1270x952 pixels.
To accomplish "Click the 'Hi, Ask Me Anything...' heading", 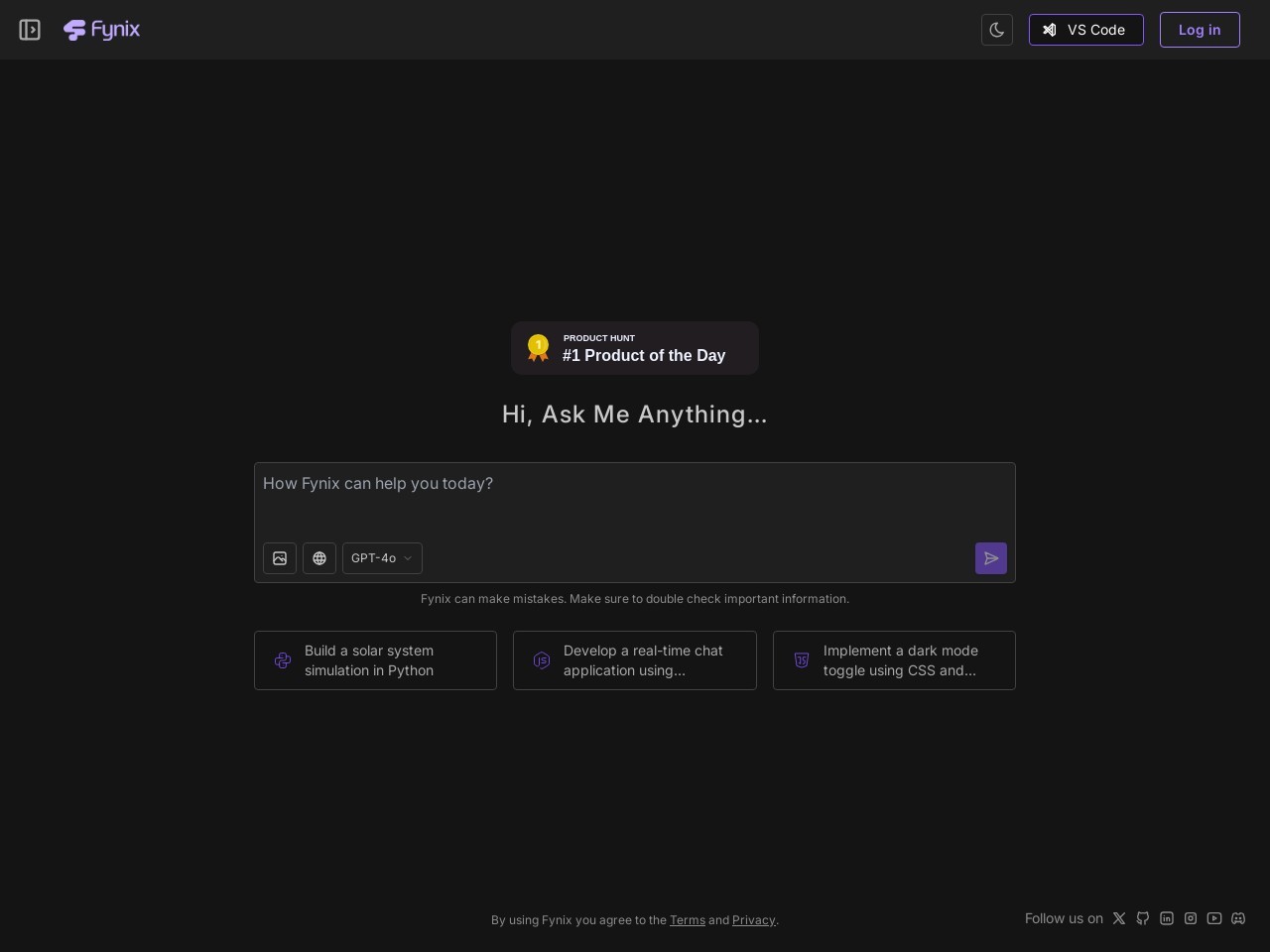I will 635,415.
